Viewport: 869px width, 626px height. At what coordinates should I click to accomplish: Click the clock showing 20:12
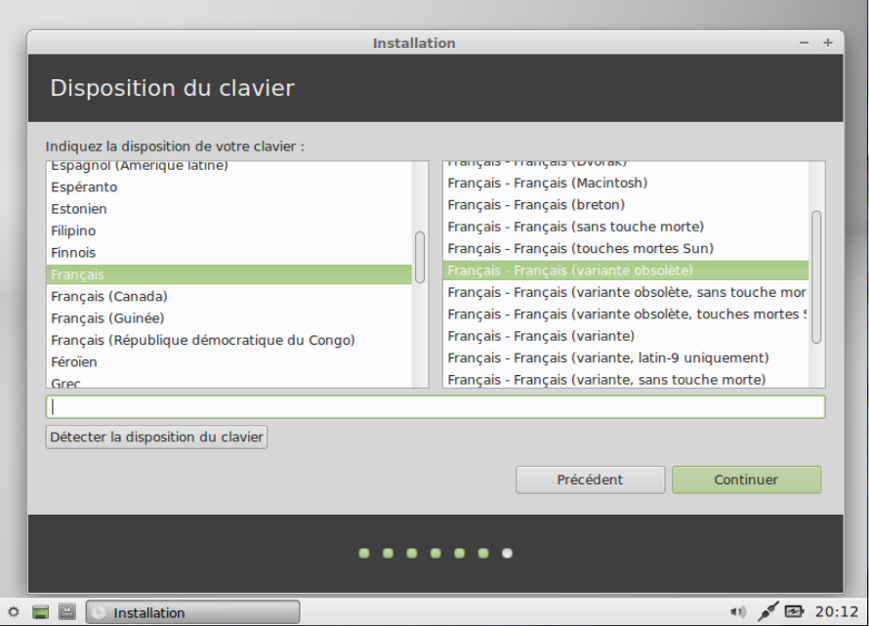(836, 612)
